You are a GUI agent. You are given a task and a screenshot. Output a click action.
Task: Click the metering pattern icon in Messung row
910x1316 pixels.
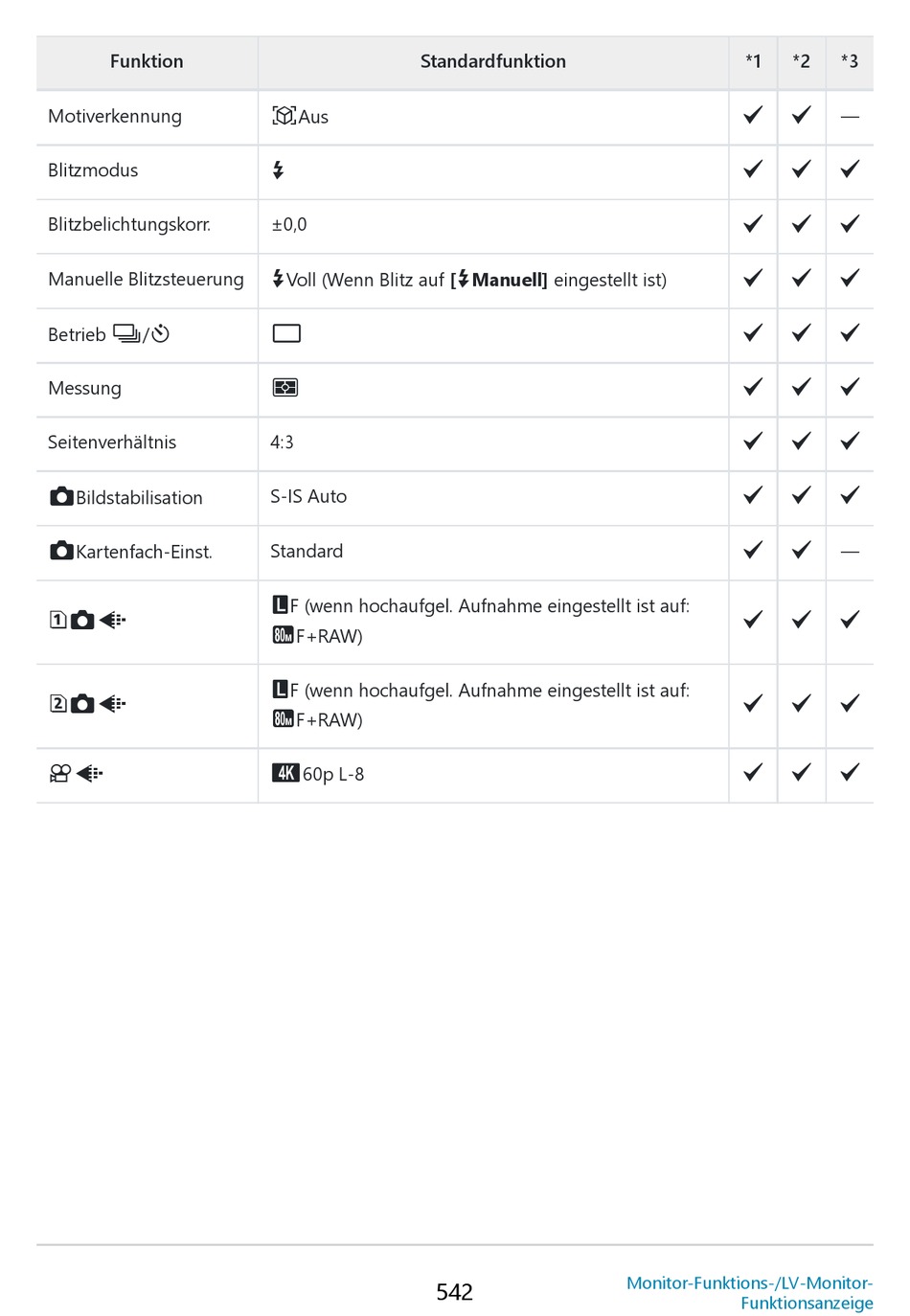pyautogui.click(x=285, y=388)
